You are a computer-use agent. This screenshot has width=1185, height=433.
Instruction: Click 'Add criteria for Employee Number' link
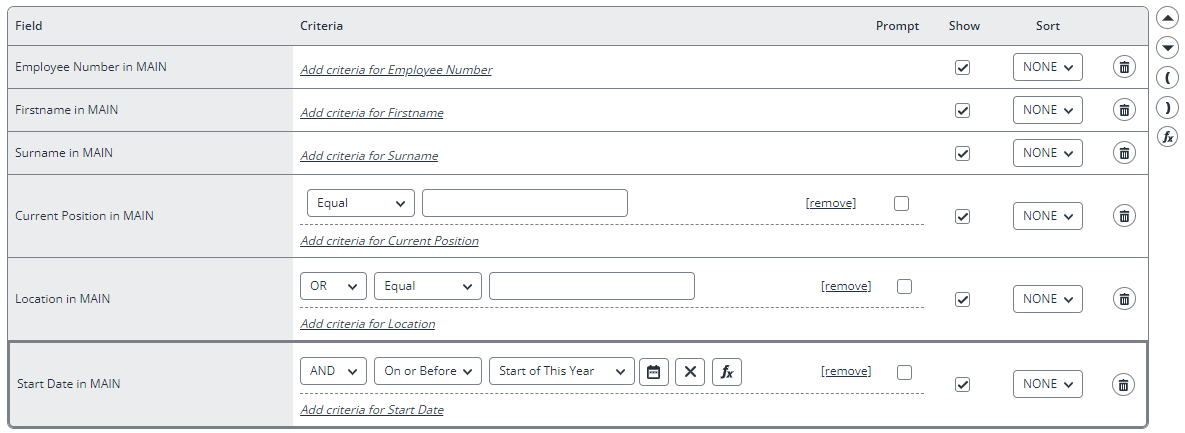point(396,70)
